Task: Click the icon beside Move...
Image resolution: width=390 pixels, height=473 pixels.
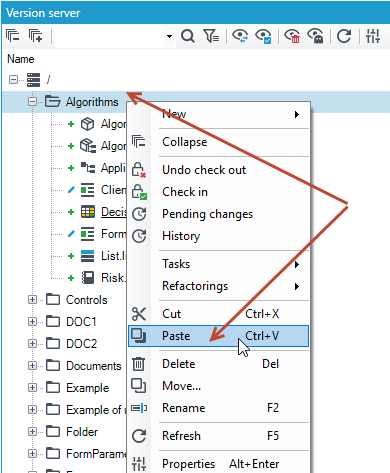Action: (138, 386)
